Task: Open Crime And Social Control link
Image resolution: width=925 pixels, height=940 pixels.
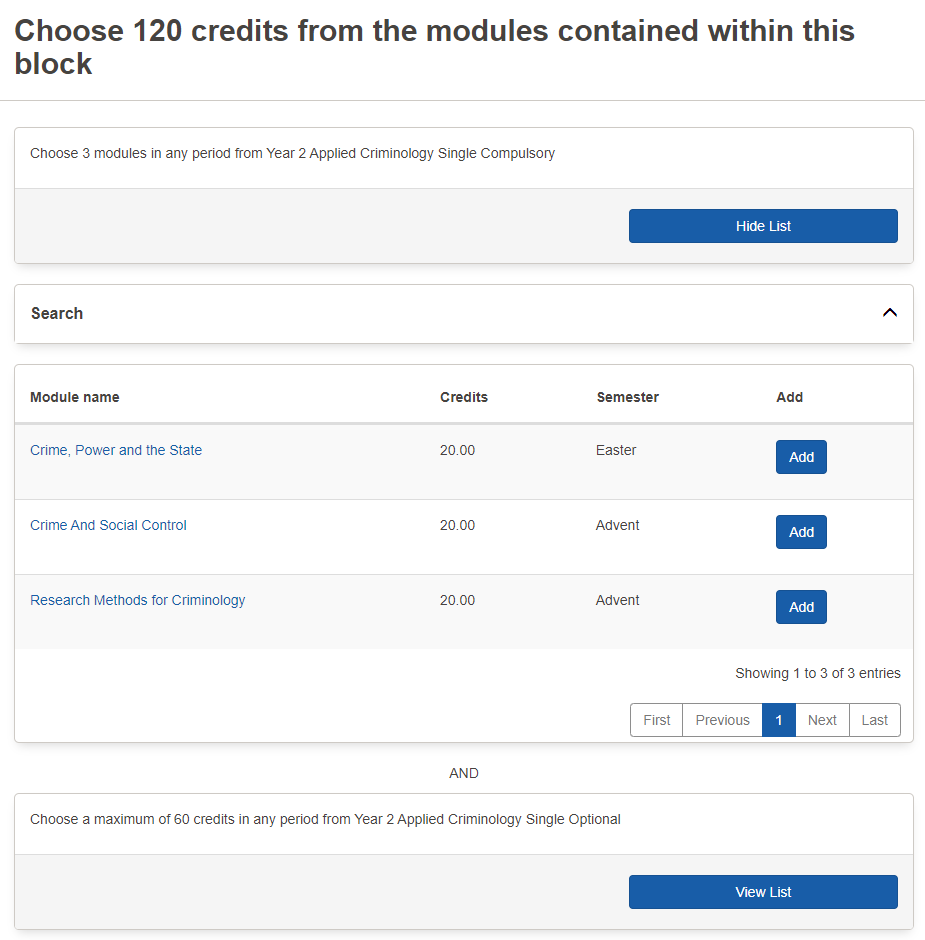Action: [x=108, y=525]
